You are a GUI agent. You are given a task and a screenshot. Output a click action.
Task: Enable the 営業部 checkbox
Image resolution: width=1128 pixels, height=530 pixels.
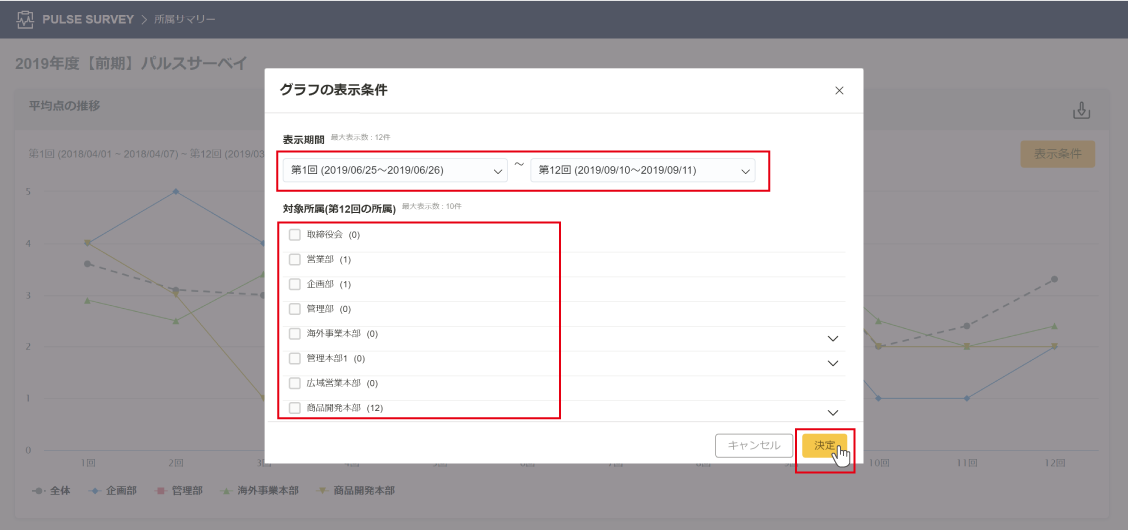295,259
